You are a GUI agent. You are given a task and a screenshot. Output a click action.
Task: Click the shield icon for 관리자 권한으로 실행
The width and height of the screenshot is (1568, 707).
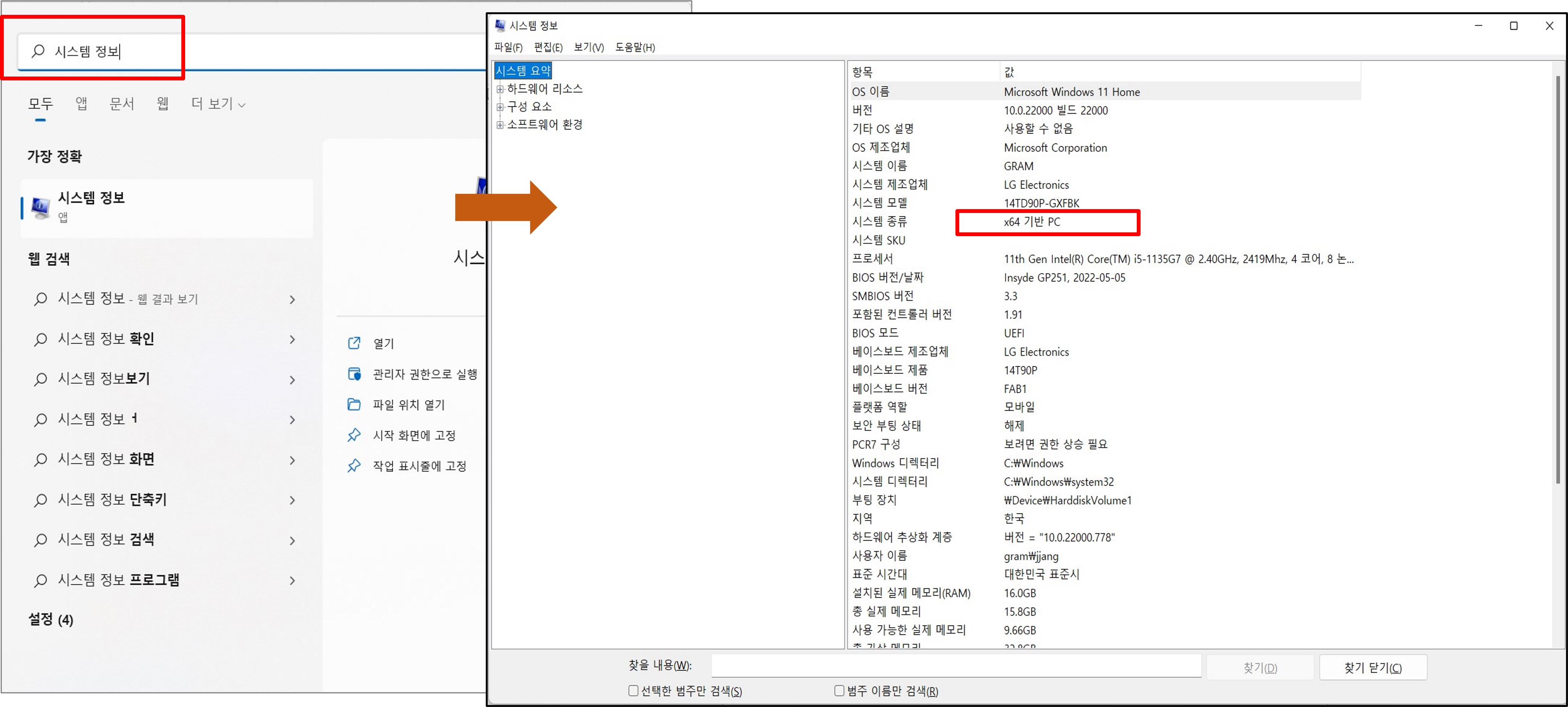[x=355, y=374]
